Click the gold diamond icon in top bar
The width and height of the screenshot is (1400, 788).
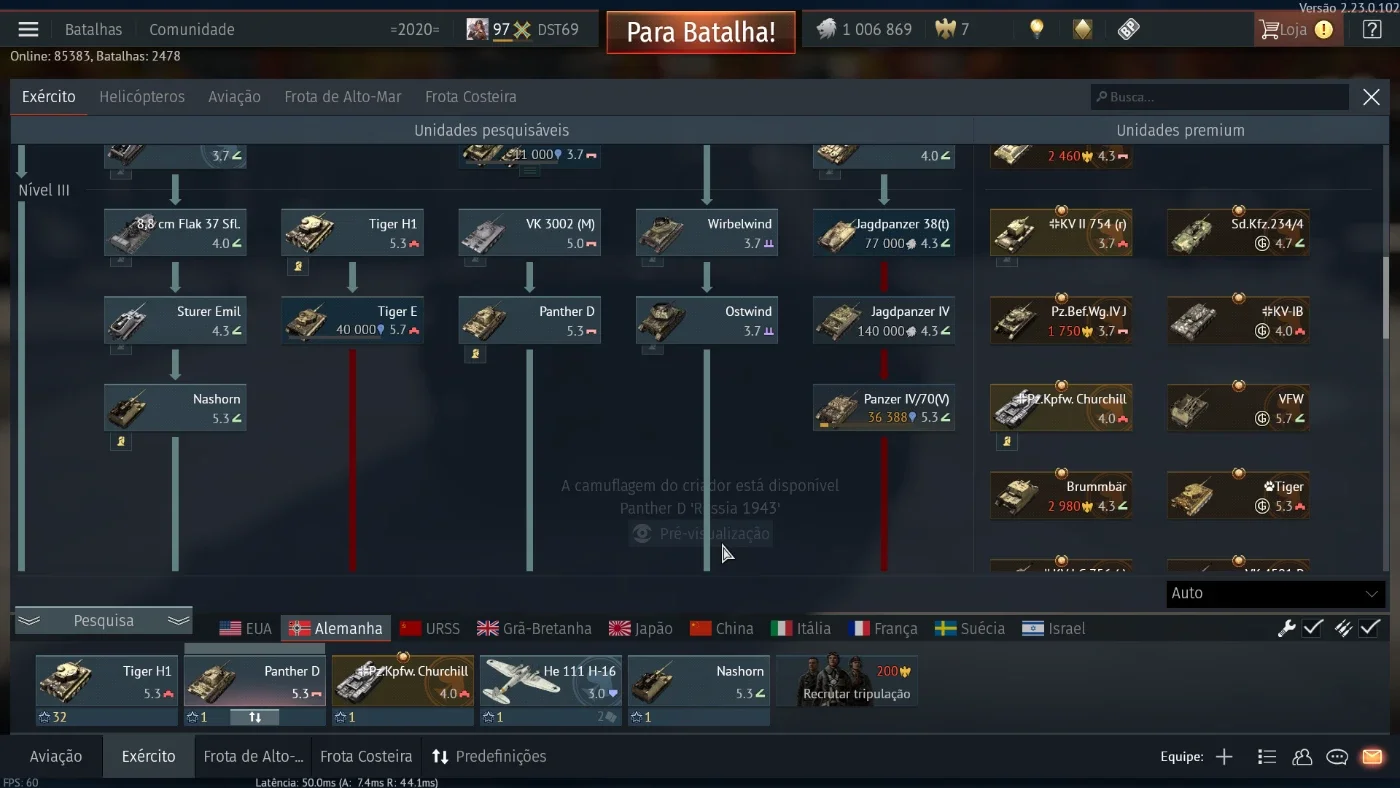click(1082, 29)
